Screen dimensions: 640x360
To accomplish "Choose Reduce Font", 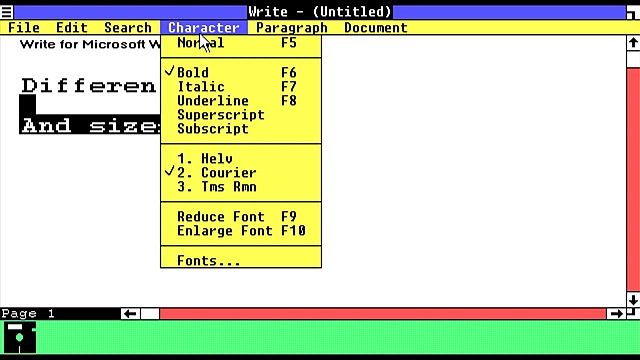I will pos(241,217).
